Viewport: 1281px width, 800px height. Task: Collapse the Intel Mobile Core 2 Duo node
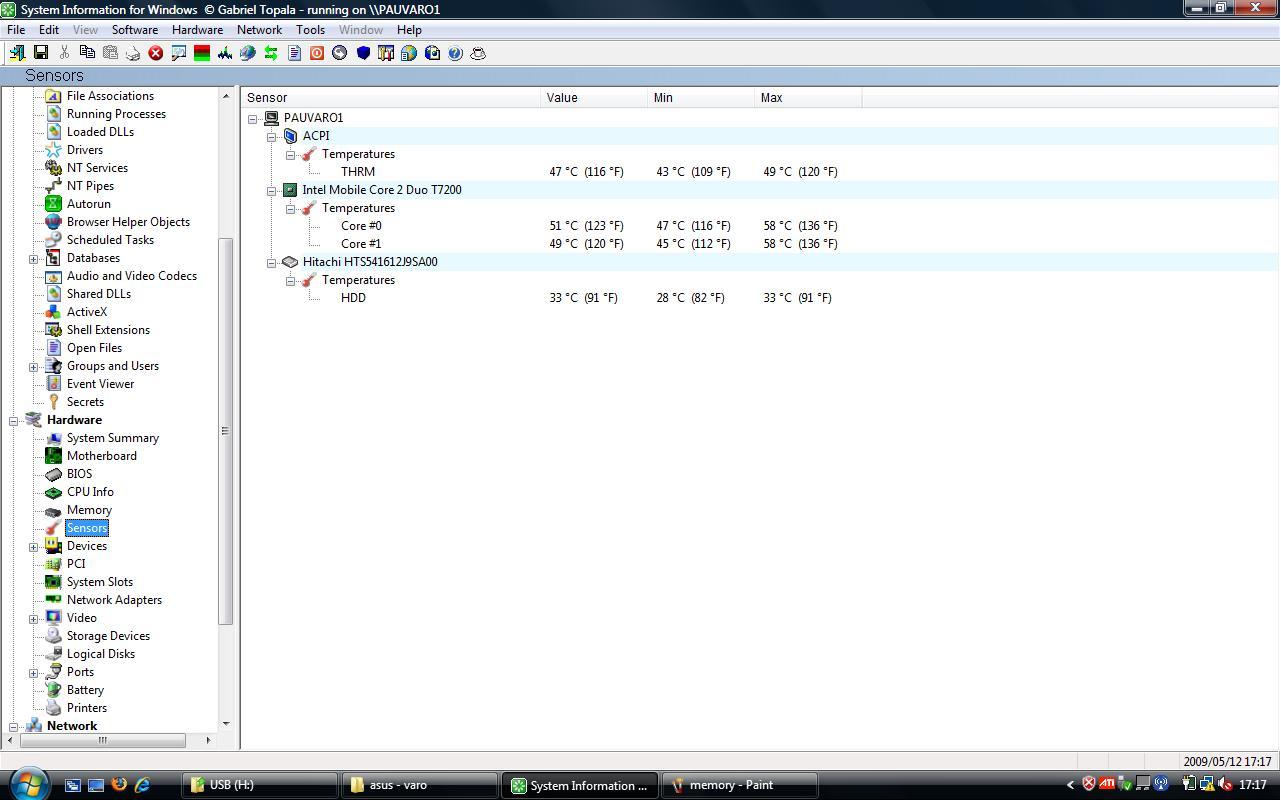click(271, 190)
